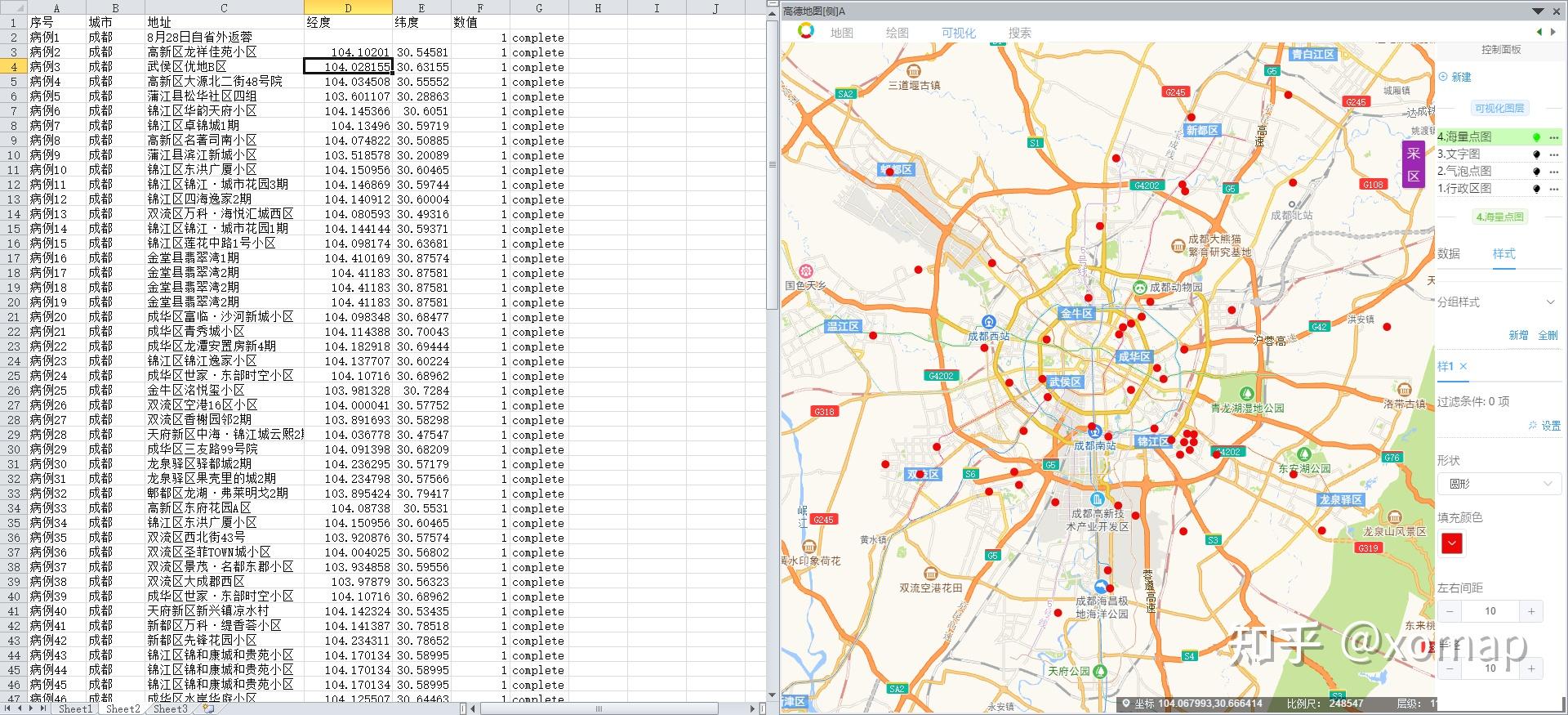Click the 左右间距 value input field
The height and width of the screenshot is (715, 1568).
click(1490, 611)
